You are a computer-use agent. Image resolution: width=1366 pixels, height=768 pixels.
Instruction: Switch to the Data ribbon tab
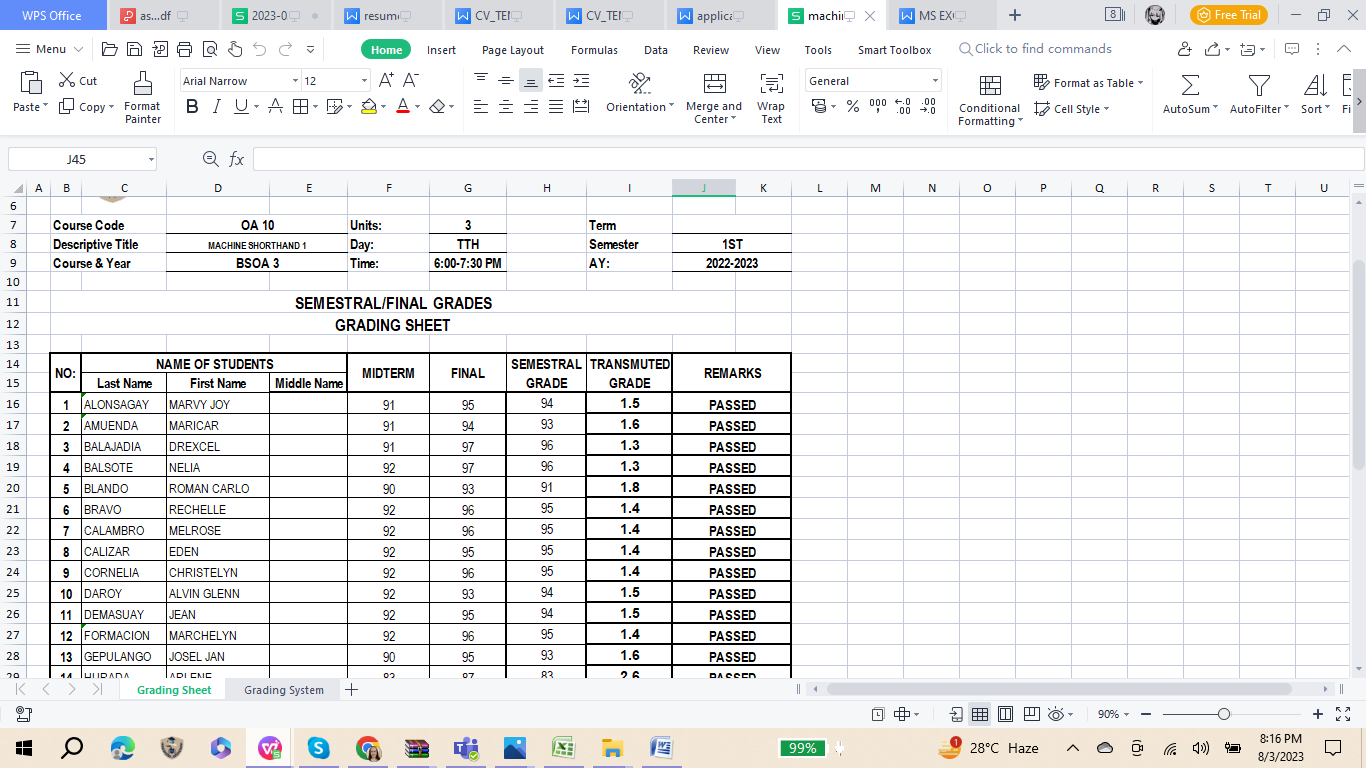(x=656, y=50)
